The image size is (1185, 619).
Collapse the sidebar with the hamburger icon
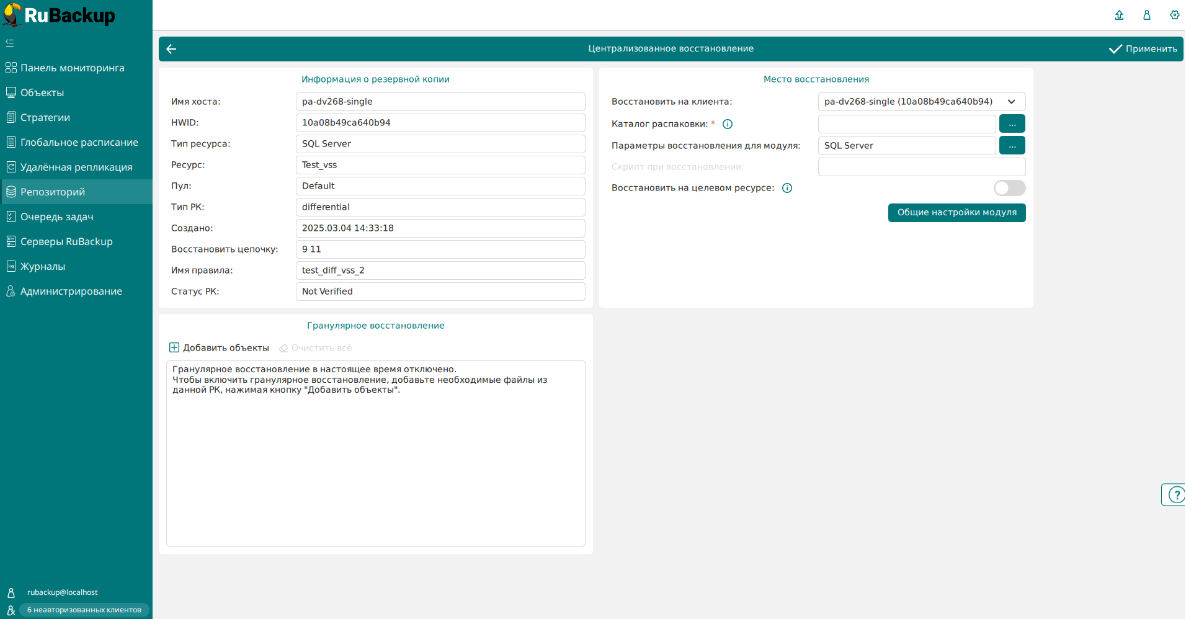[x=10, y=43]
